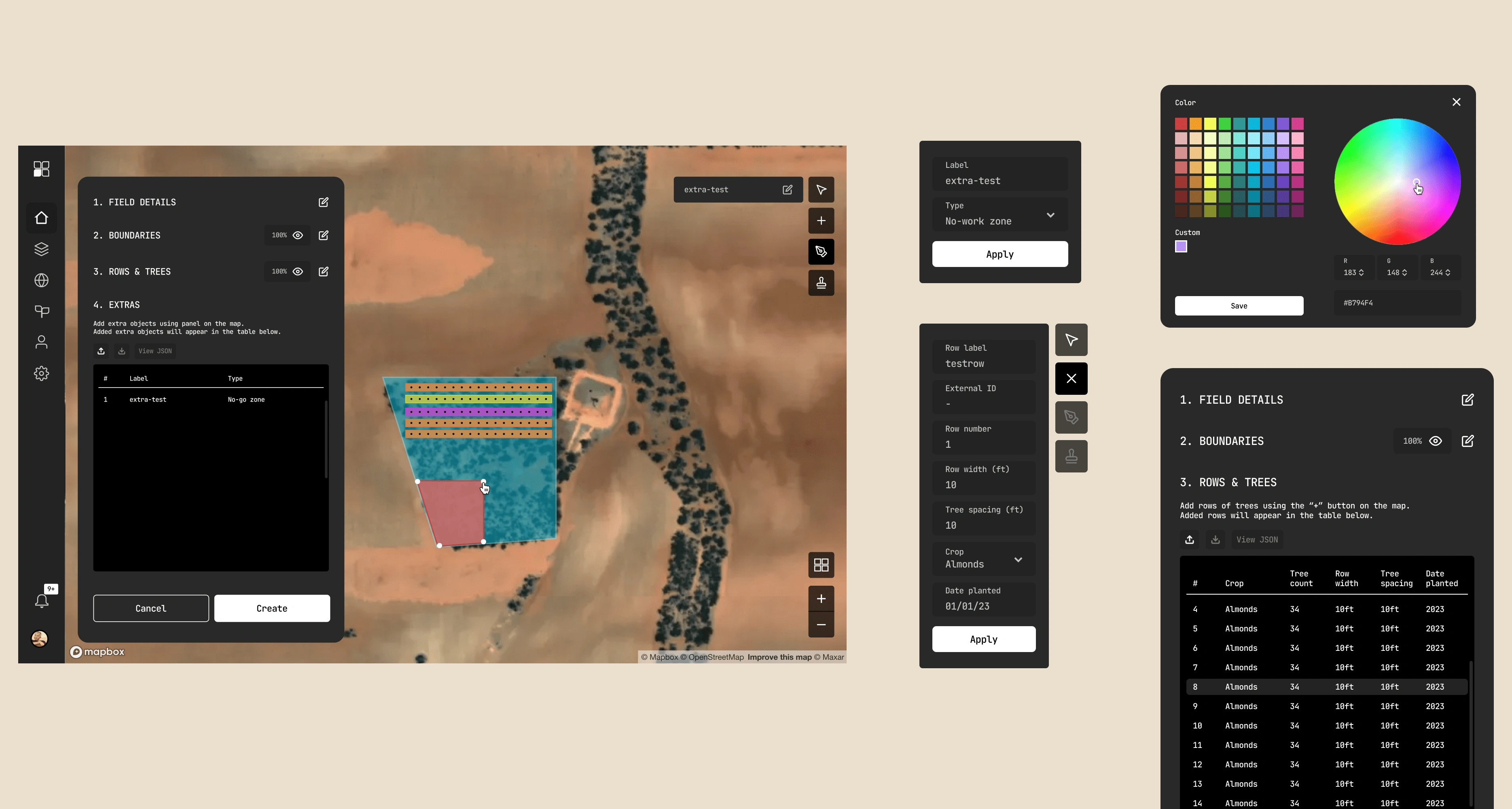
Task: Open notifications bell with 9+ badge
Action: [x=42, y=599]
